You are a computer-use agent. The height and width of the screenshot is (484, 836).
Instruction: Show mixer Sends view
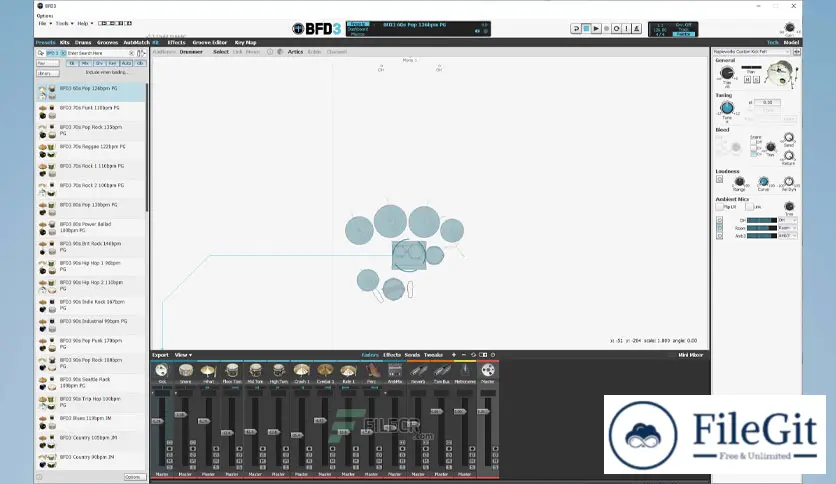pos(412,355)
